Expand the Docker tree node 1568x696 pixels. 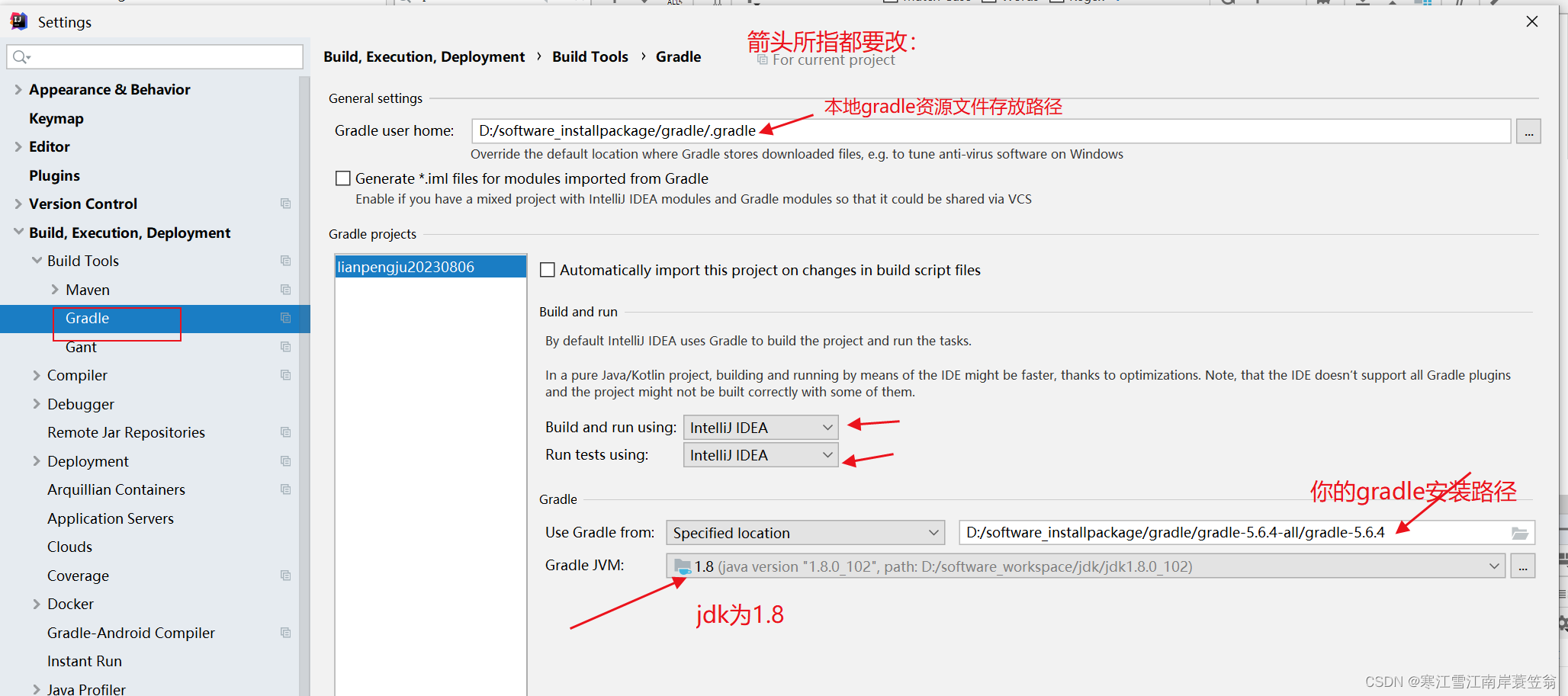(37, 604)
